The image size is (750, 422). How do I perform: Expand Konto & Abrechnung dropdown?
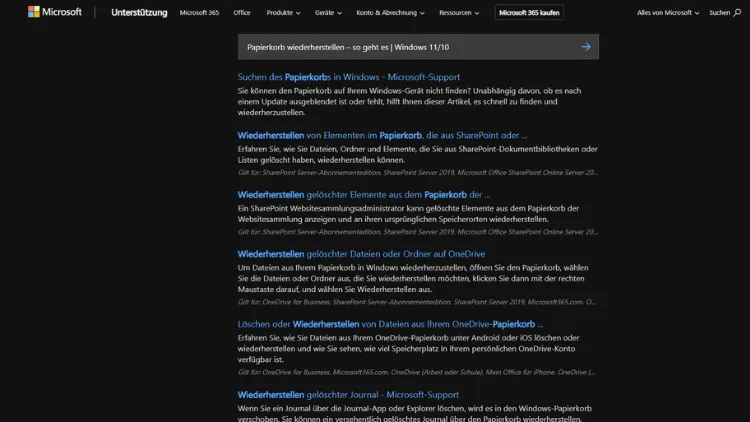(390, 13)
